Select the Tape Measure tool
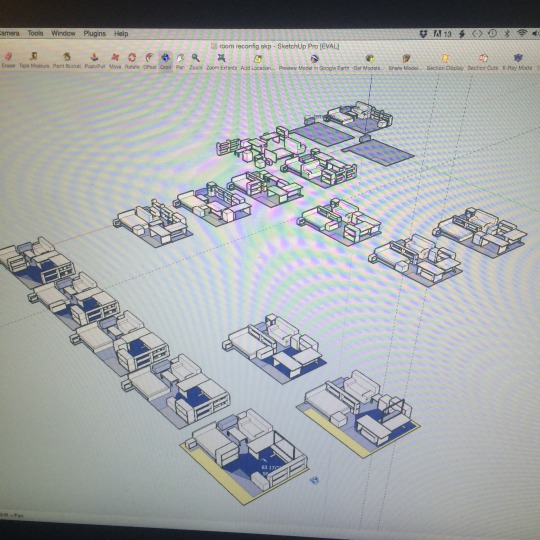 click(34, 60)
